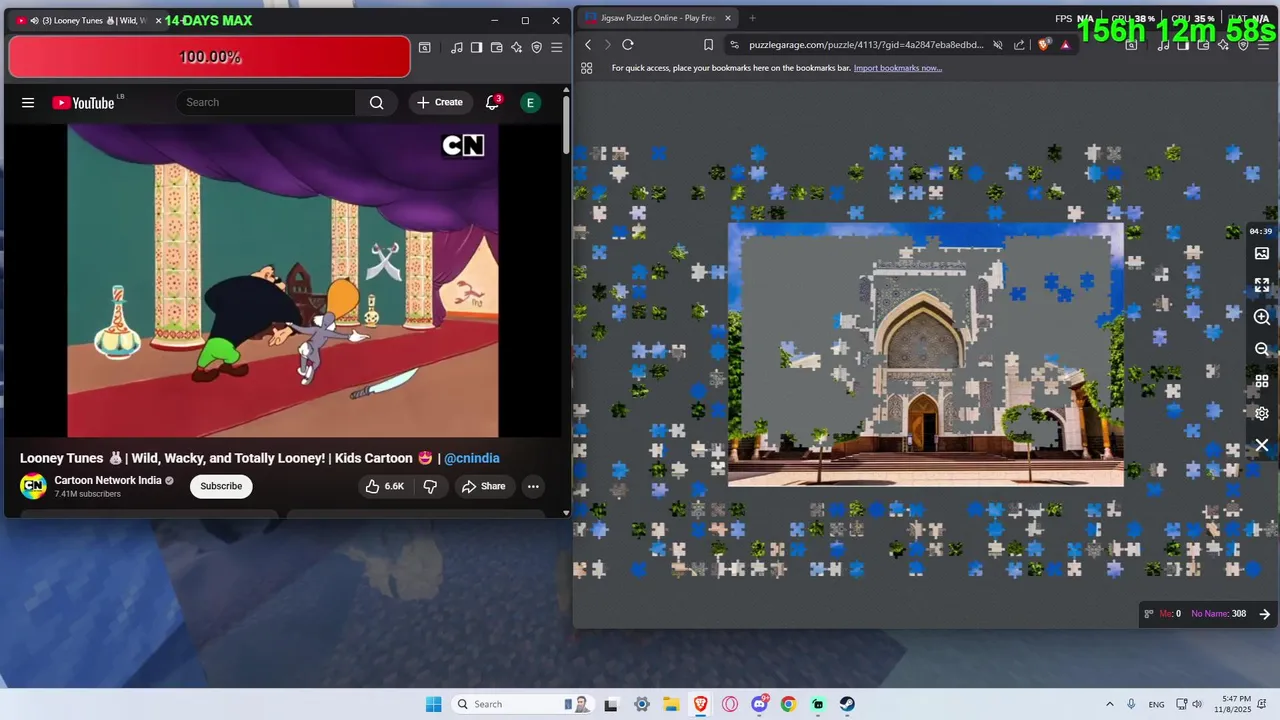
Task: Open Brave browser from the taskbar
Action: click(x=700, y=704)
